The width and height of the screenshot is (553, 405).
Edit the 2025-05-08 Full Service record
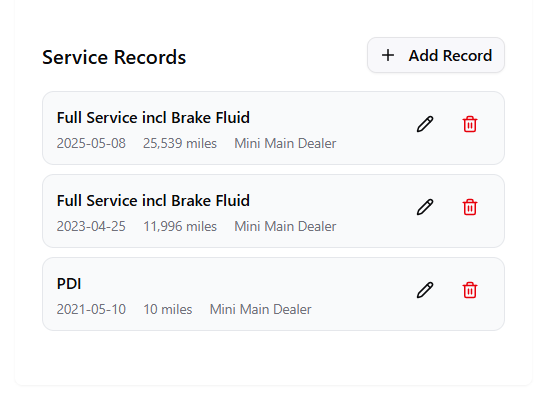click(425, 124)
